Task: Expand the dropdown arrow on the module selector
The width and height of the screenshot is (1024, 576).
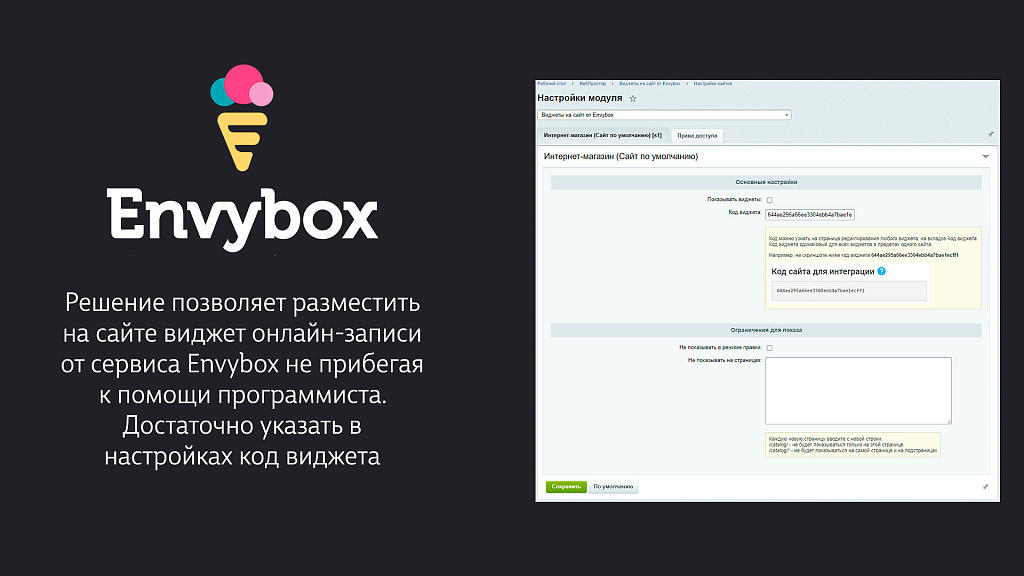Action: pyautogui.click(x=785, y=115)
